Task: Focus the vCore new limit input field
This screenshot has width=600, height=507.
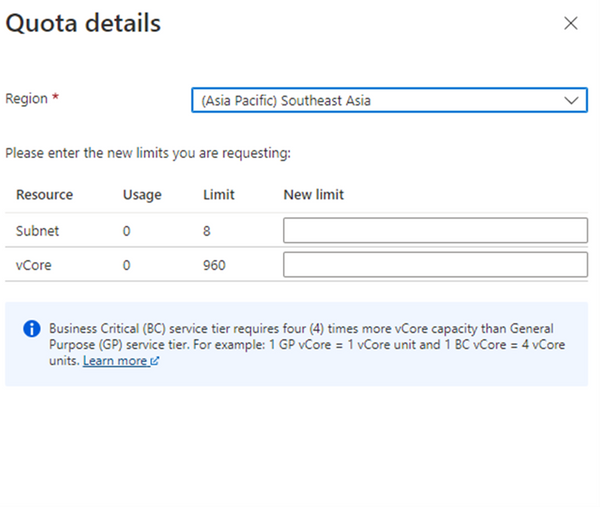Action: (x=435, y=265)
